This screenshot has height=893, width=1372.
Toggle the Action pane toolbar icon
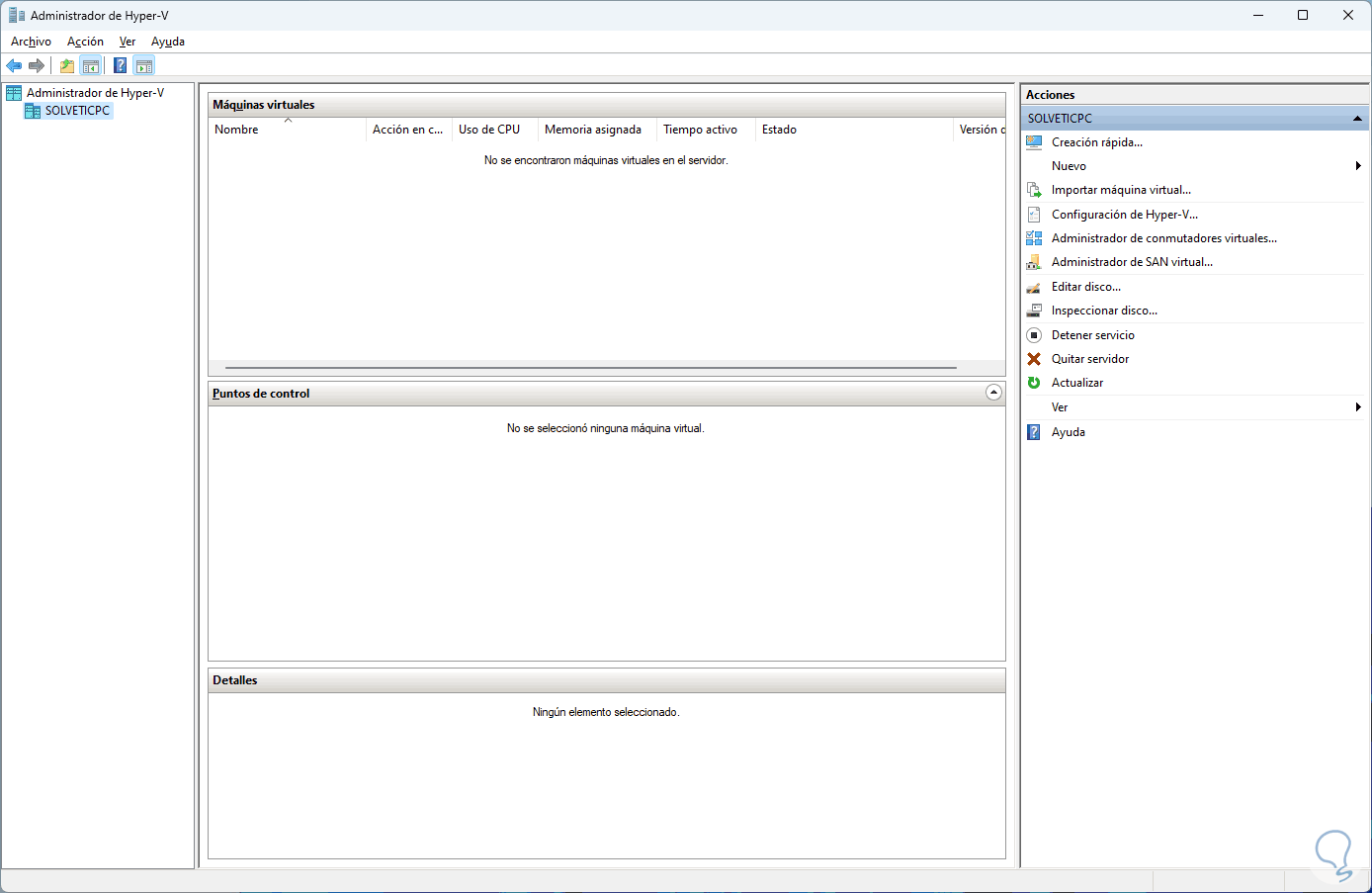pyautogui.click(x=144, y=66)
